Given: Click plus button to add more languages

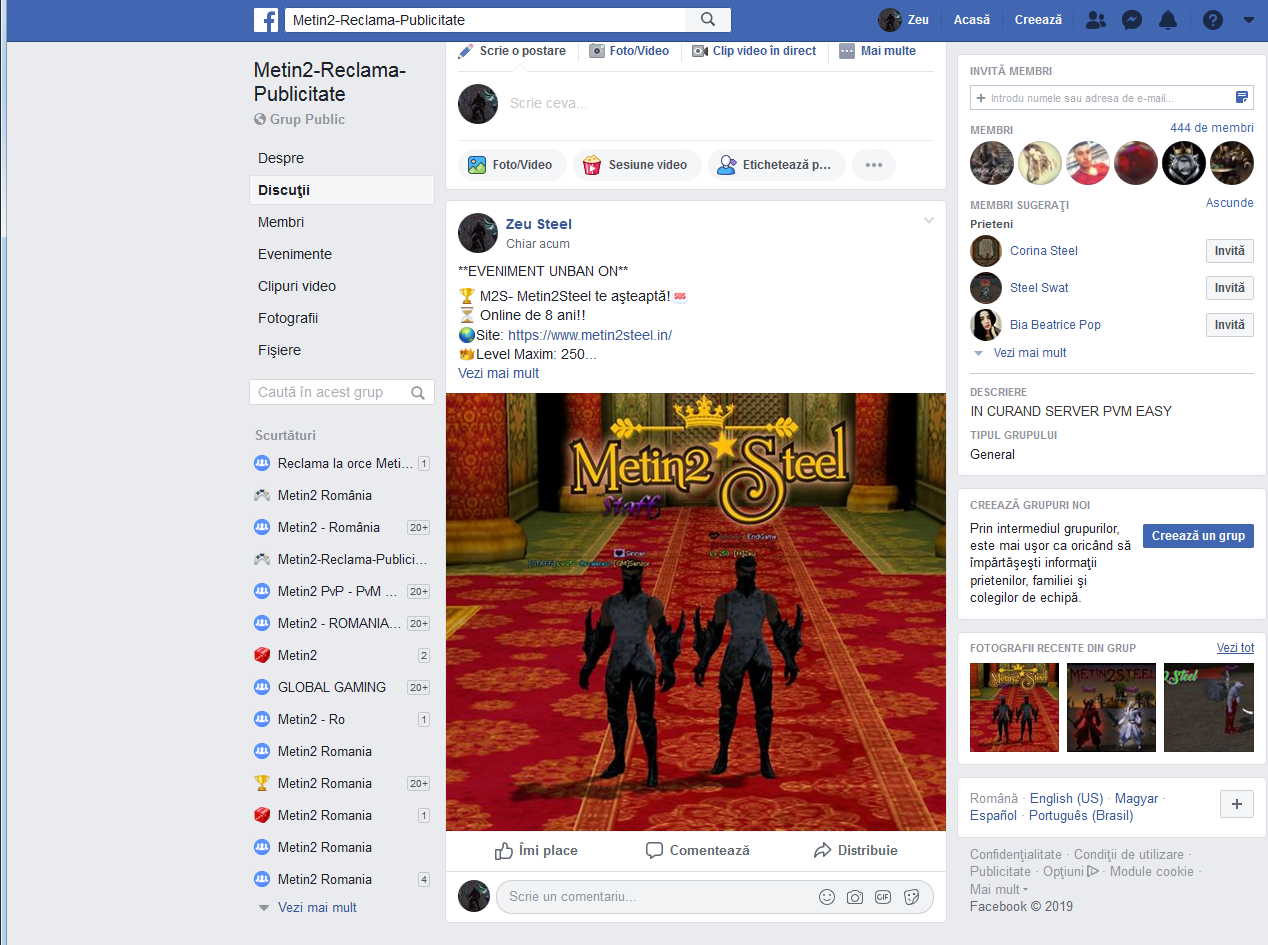Looking at the screenshot, I should tap(1237, 804).
